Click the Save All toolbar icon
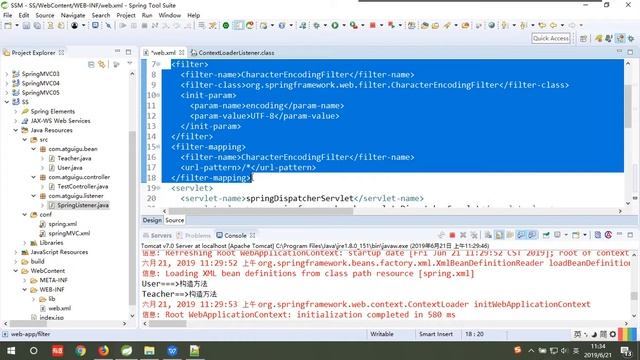The height and width of the screenshot is (360, 640). coord(37,25)
